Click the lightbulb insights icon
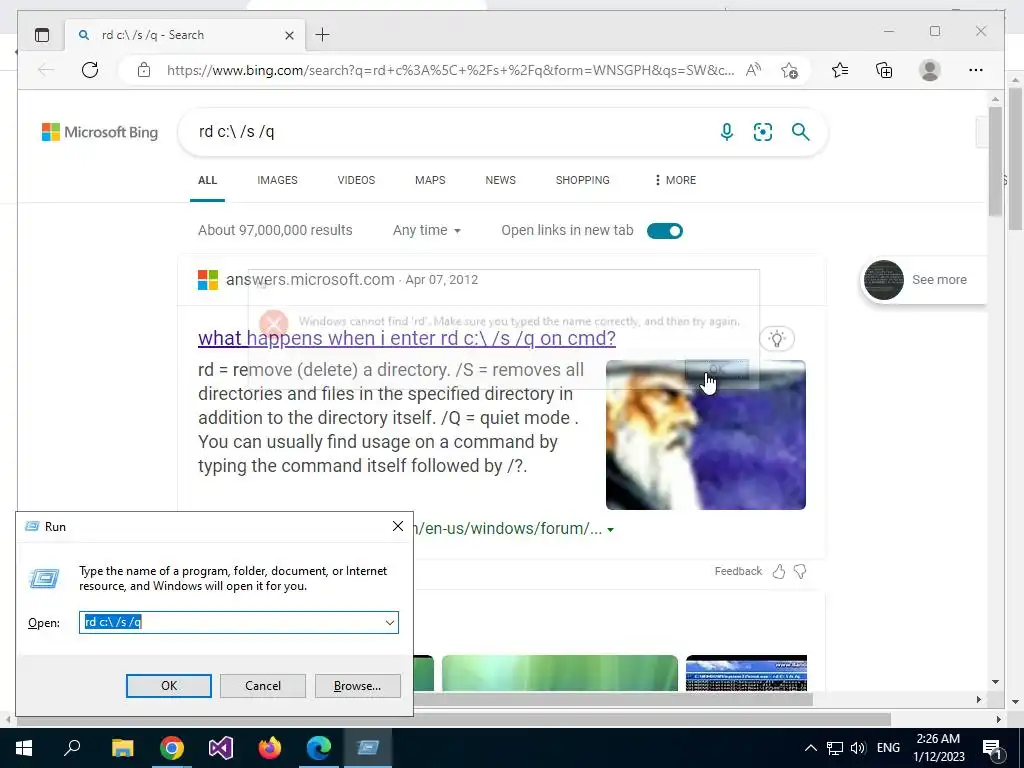 [x=776, y=338]
